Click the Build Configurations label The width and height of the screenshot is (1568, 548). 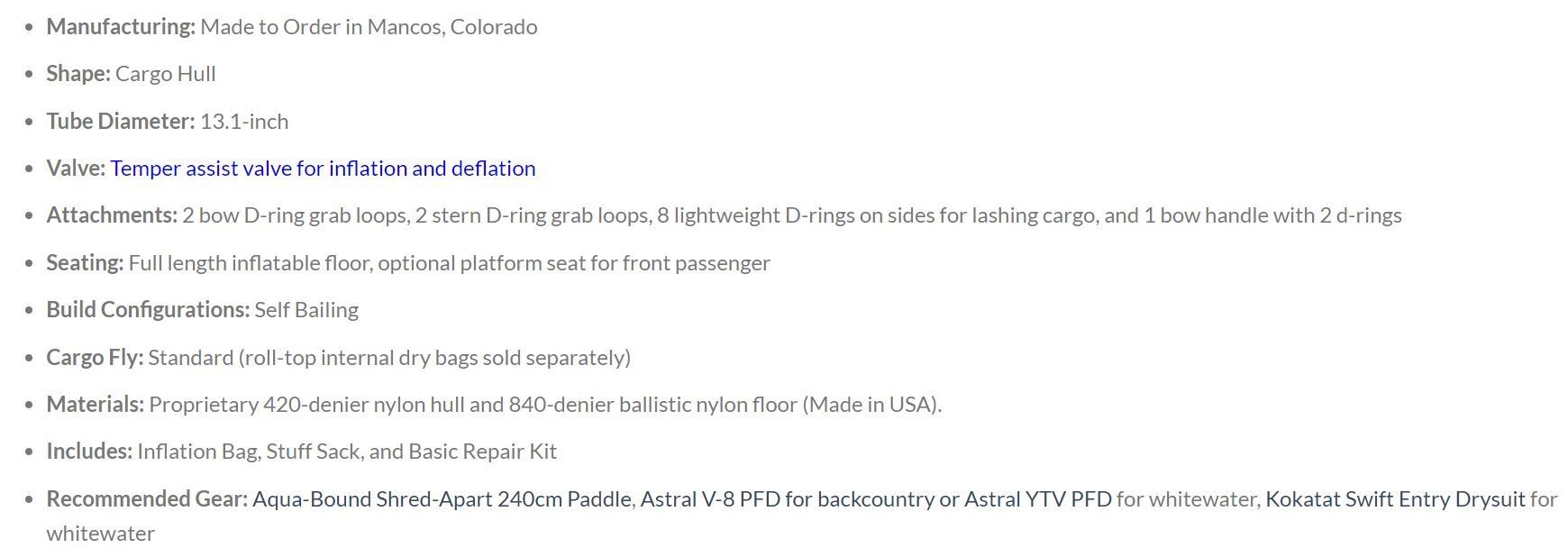pos(148,310)
